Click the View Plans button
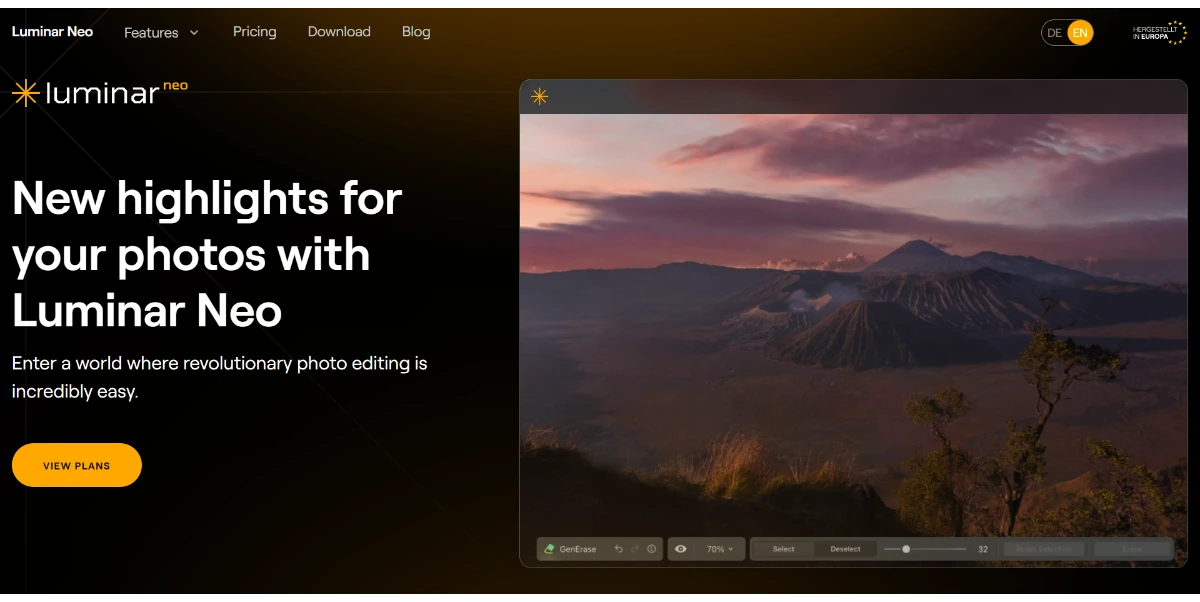This screenshot has width=1200, height=602. pos(77,465)
